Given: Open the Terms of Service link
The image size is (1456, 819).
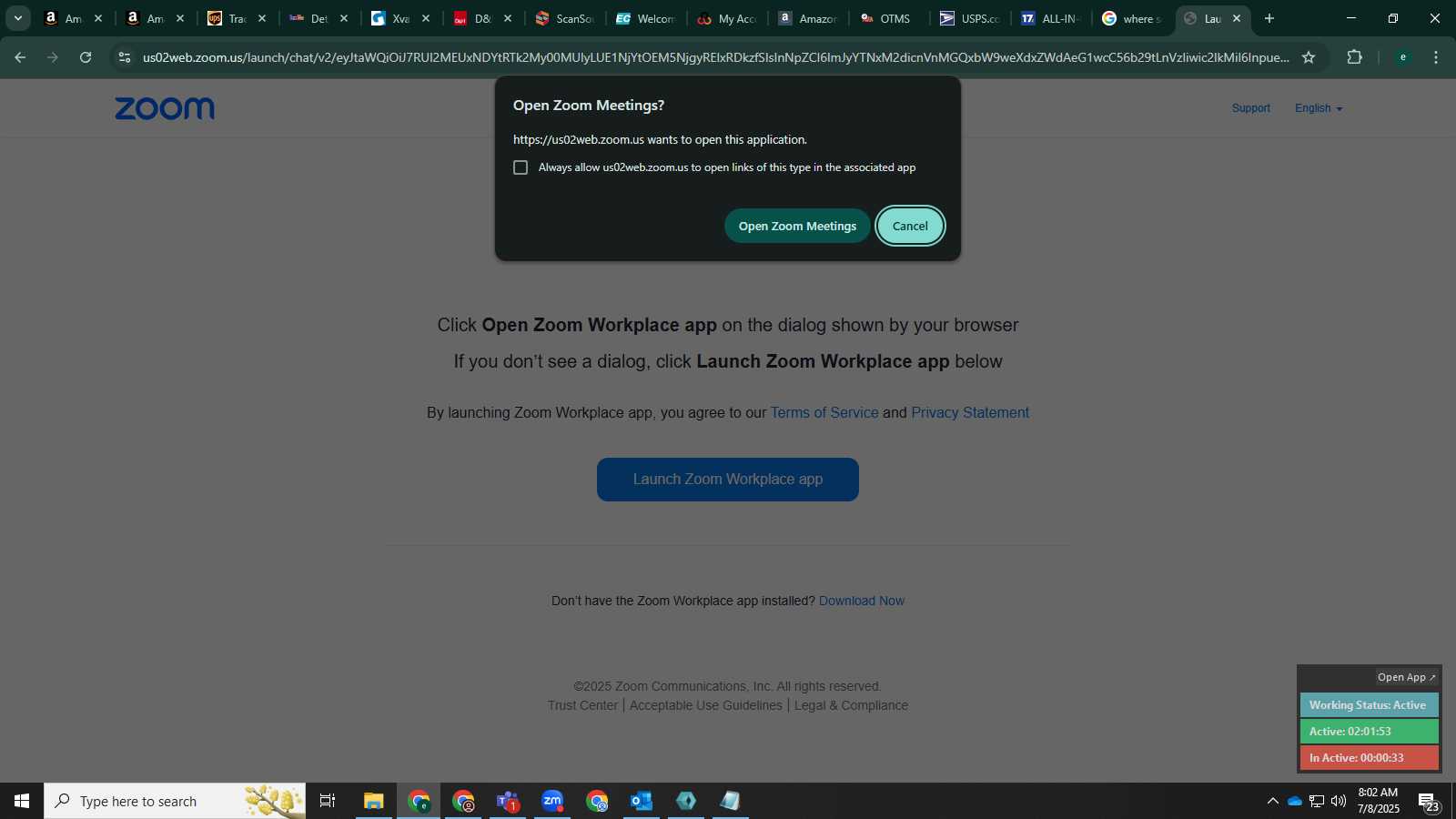Looking at the screenshot, I should [x=824, y=412].
